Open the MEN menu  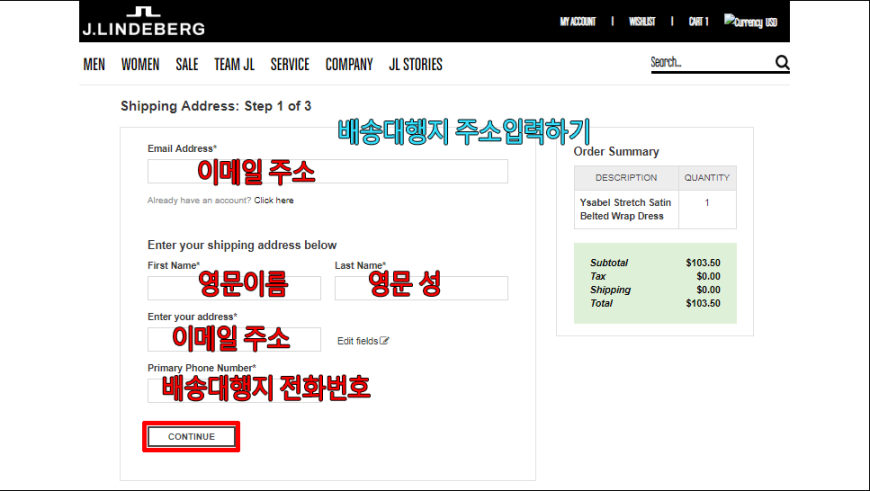(x=94, y=64)
